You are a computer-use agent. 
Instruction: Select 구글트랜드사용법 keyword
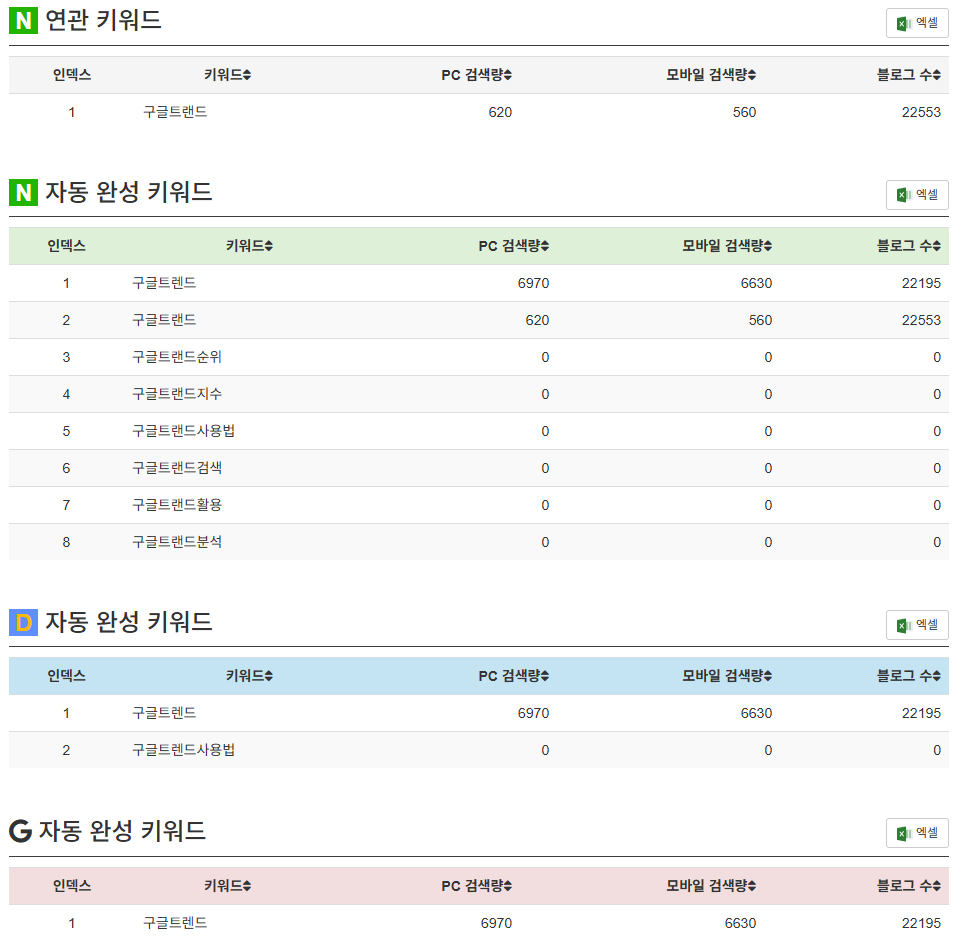point(184,431)
